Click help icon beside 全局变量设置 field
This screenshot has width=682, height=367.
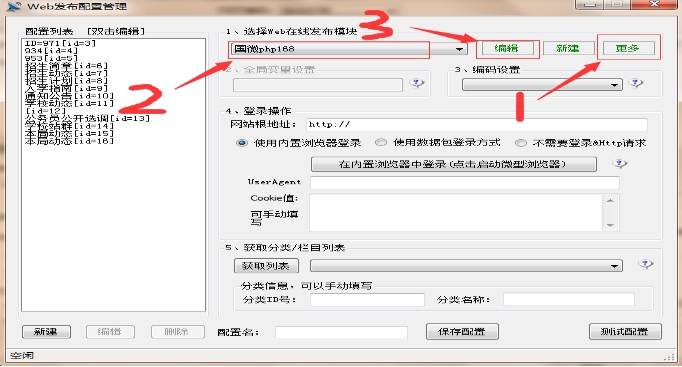416,83
